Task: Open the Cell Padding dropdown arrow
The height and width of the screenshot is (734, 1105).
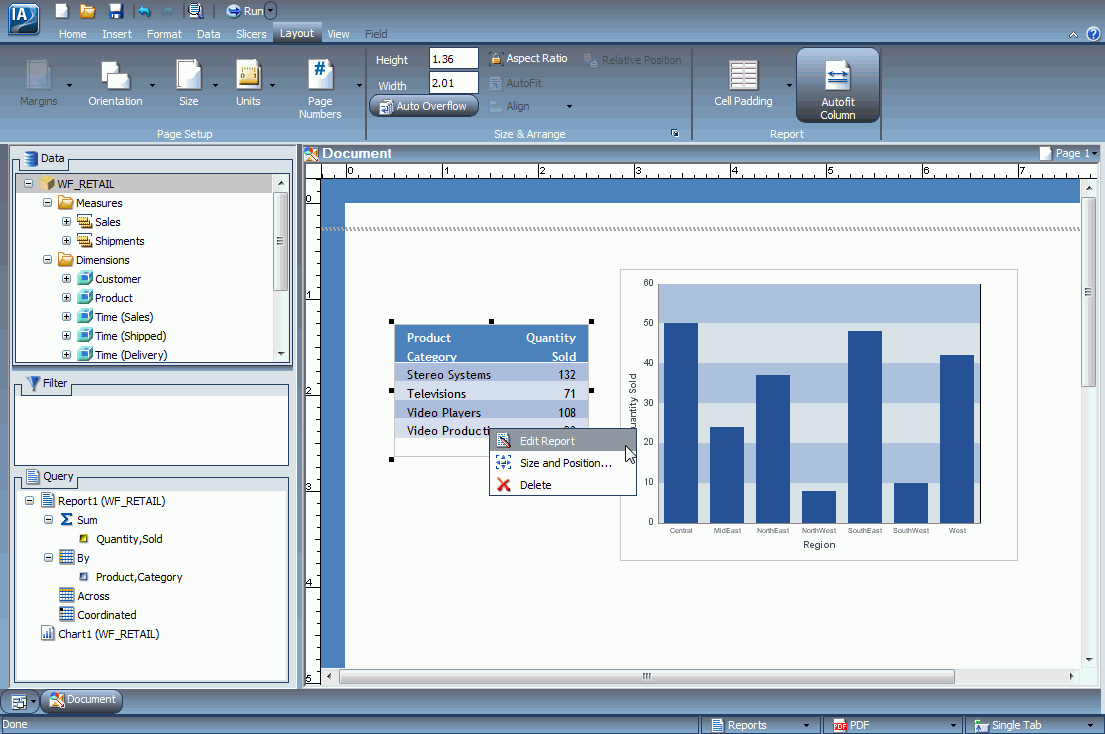Action: click(x=789, y=85)
